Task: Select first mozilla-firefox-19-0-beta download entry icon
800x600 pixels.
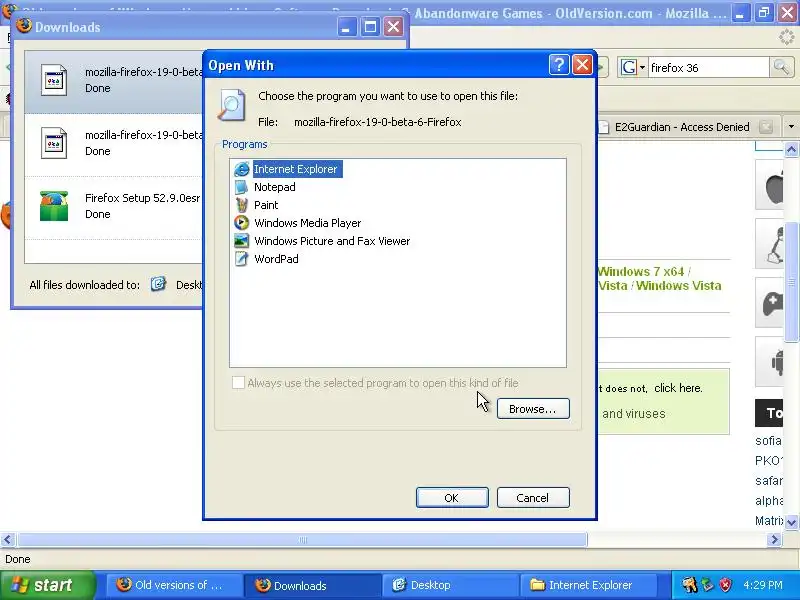Action: point(54,80)
